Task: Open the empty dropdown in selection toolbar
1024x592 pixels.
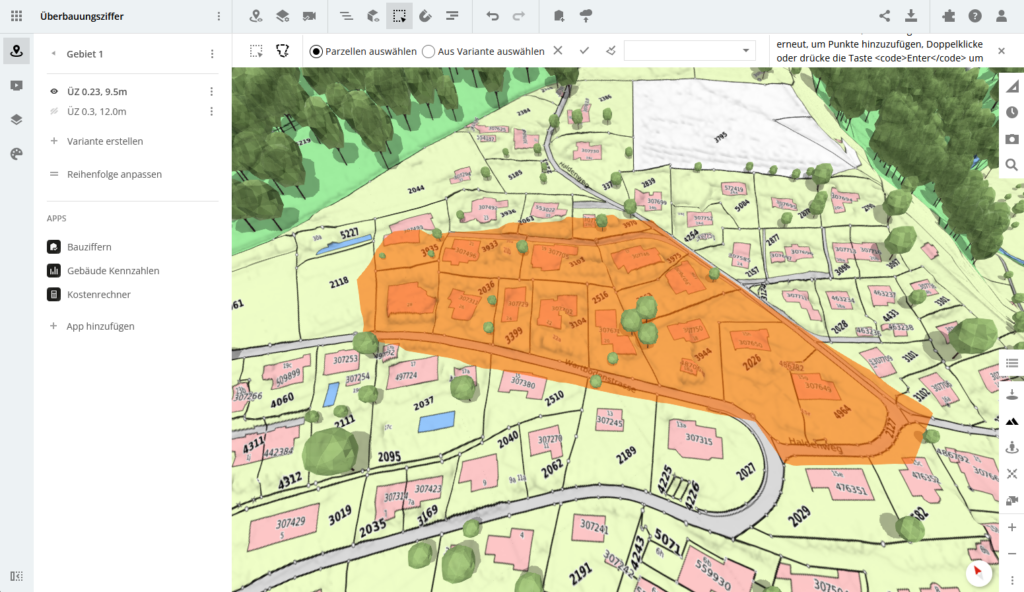Action: tap(689, 51)
